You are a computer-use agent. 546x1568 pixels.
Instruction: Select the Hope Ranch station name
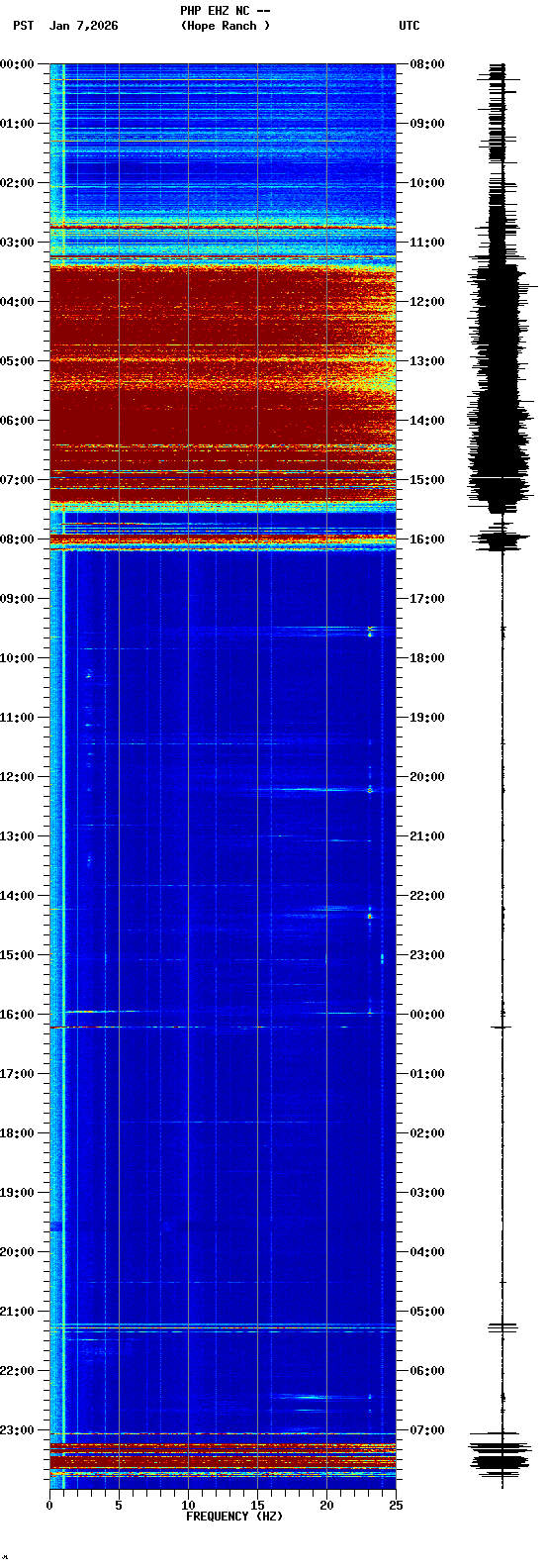225,26
